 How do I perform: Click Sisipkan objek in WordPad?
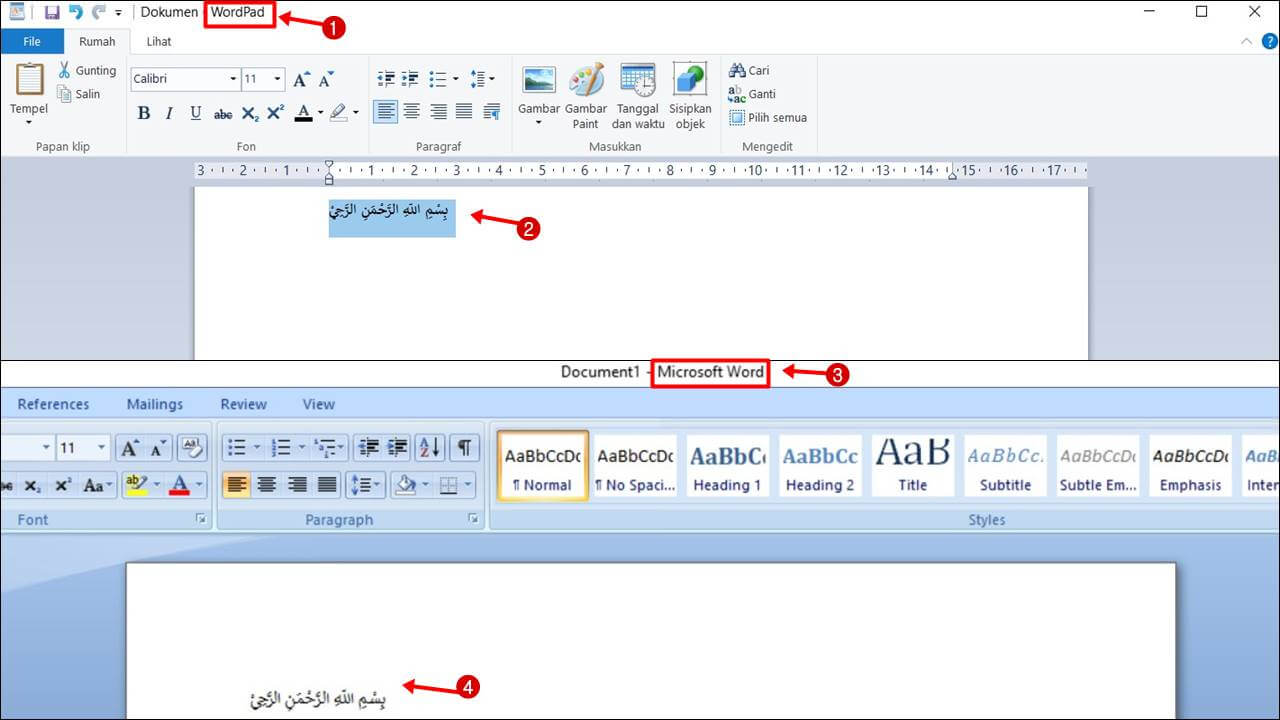coord(690,97)
